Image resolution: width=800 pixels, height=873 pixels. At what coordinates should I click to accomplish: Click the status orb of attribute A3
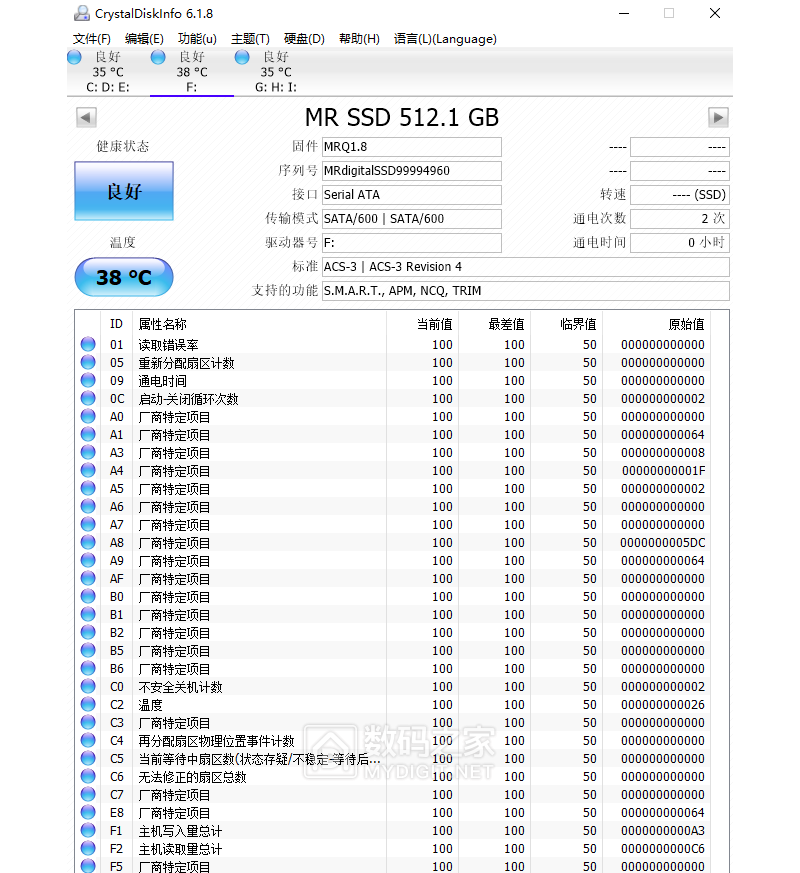[88, 452]
